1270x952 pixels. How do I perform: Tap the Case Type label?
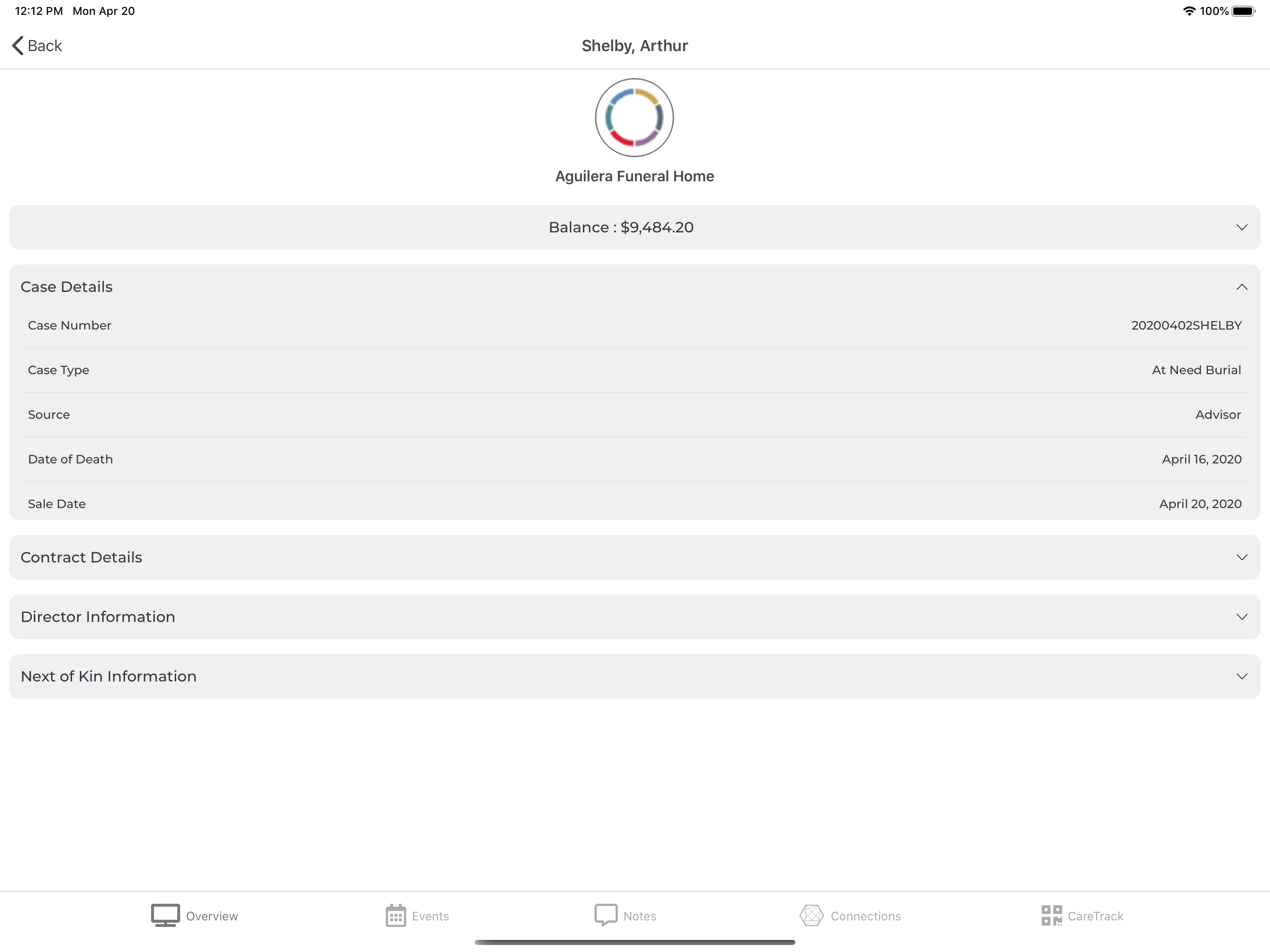tap(59, 370)
